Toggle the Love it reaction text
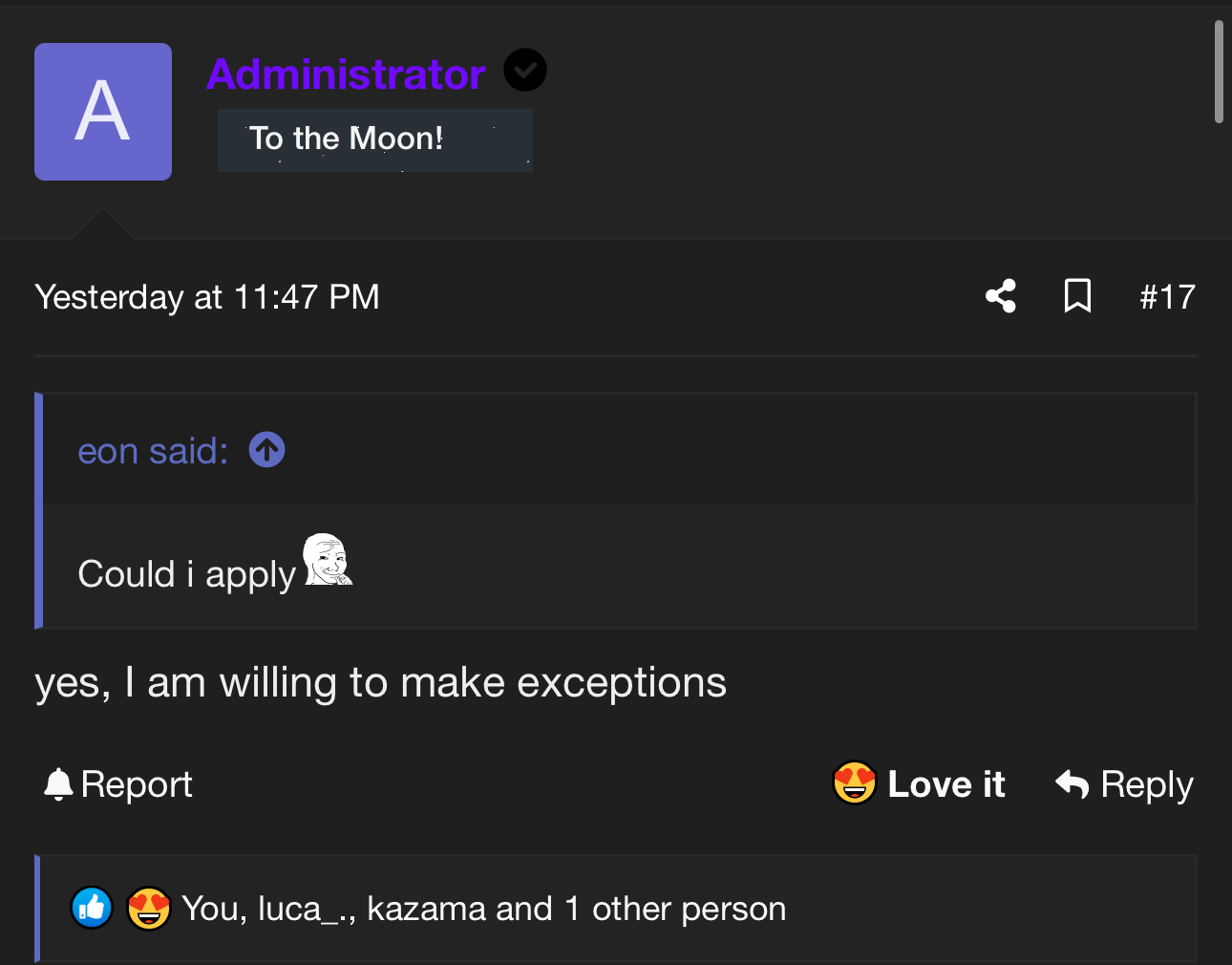Screen dimensions: 1232x965 point(946,784)
